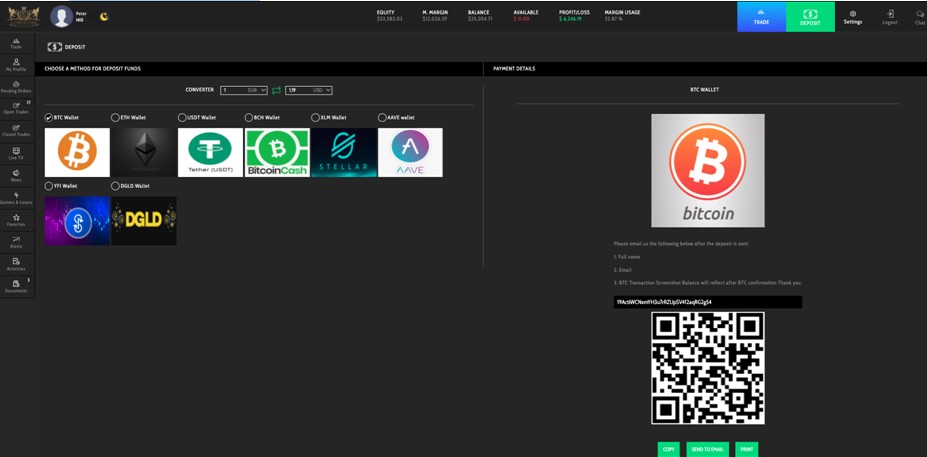927x457 pixels.
Task: View Closed Trades in the sidebar
Action: (17, 131)
